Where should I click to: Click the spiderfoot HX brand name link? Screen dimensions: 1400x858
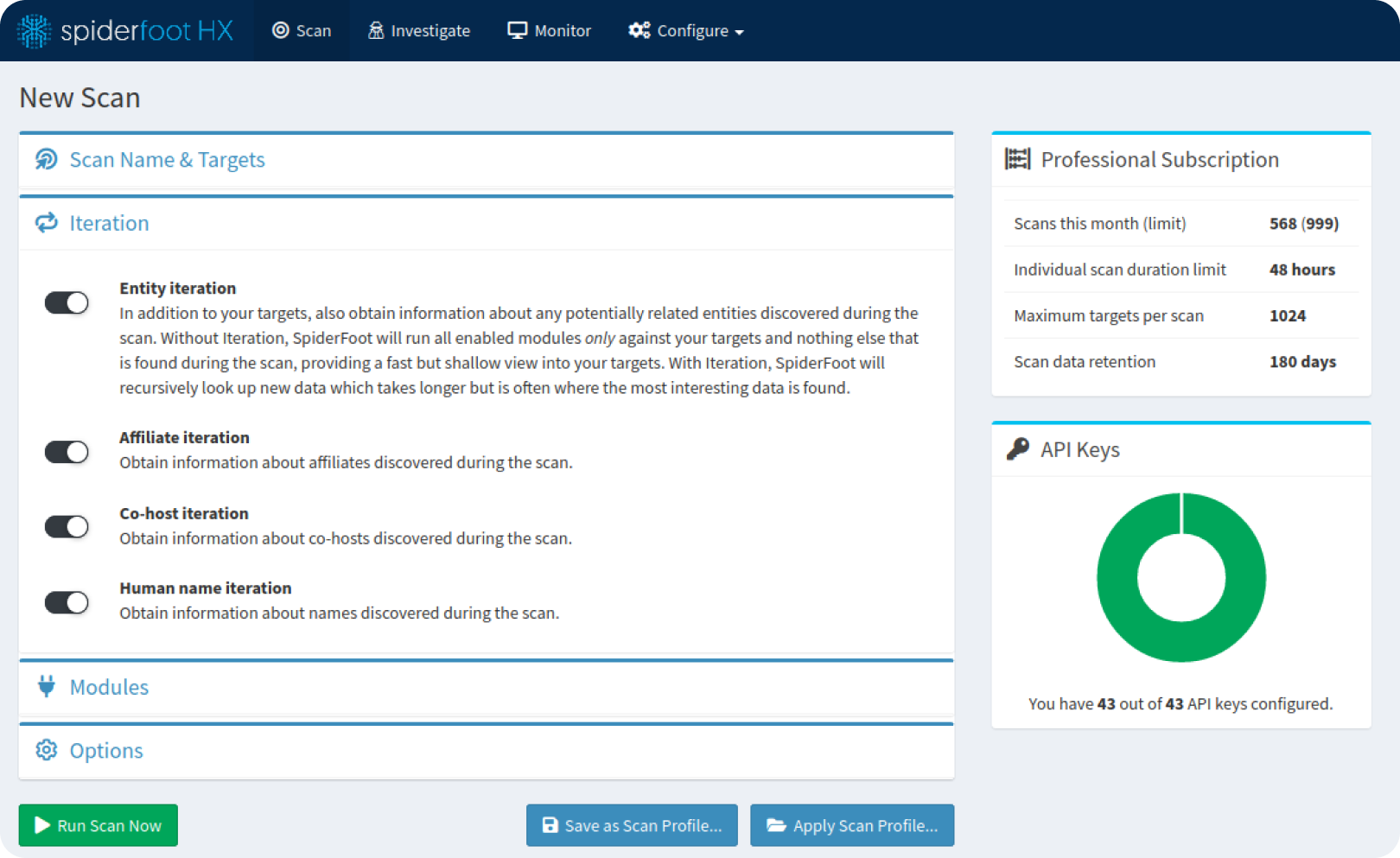147,31
